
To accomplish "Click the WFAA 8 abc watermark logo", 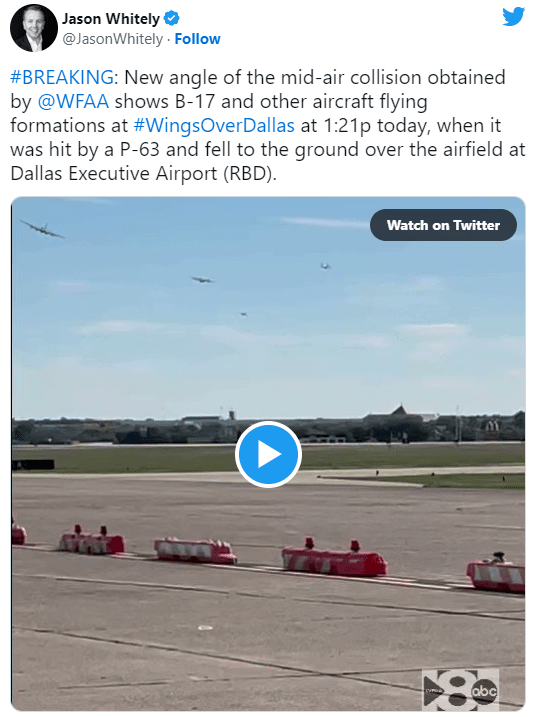I will coord(461,690).
